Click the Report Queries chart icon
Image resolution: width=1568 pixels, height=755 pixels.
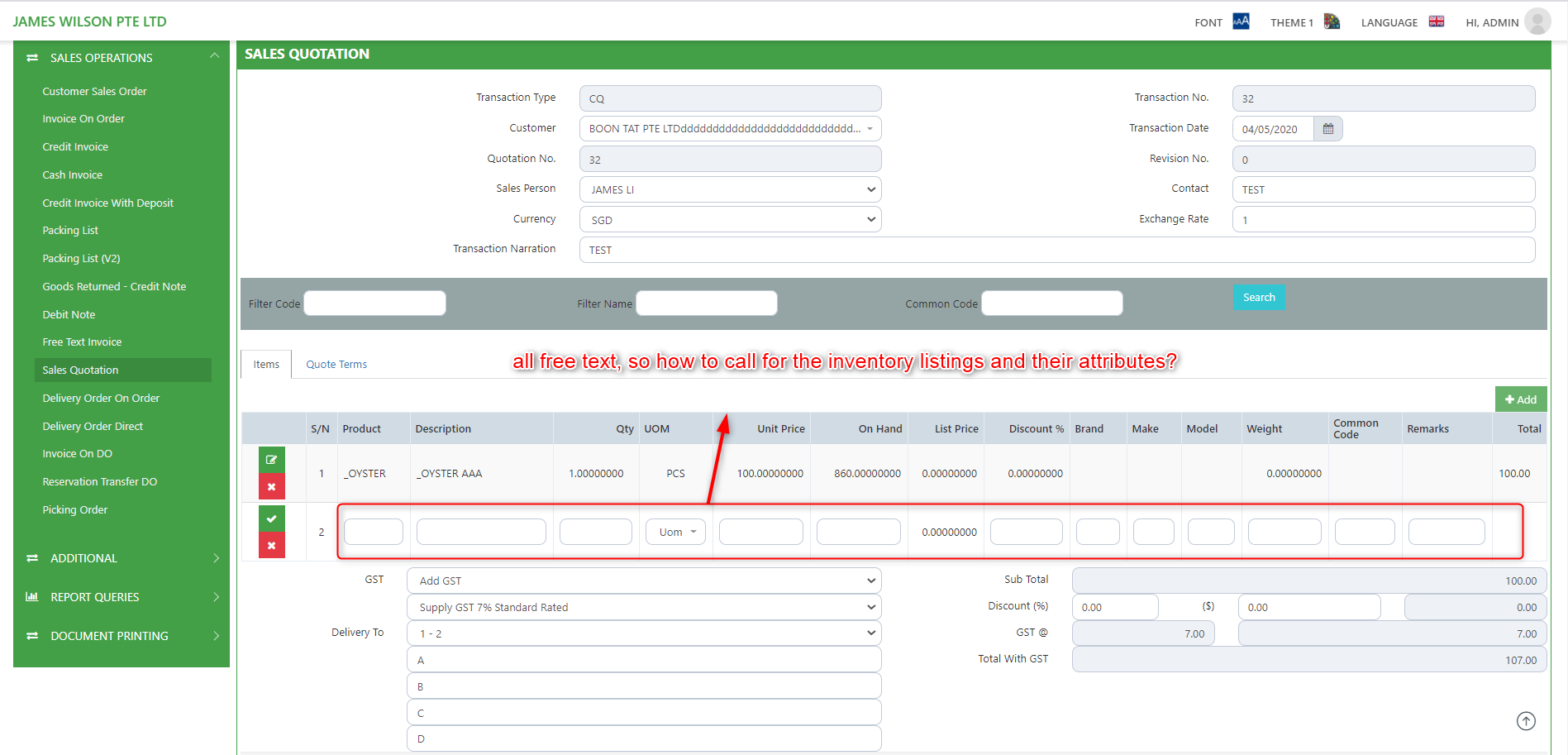pyautogui.click(x=32, y=597)
